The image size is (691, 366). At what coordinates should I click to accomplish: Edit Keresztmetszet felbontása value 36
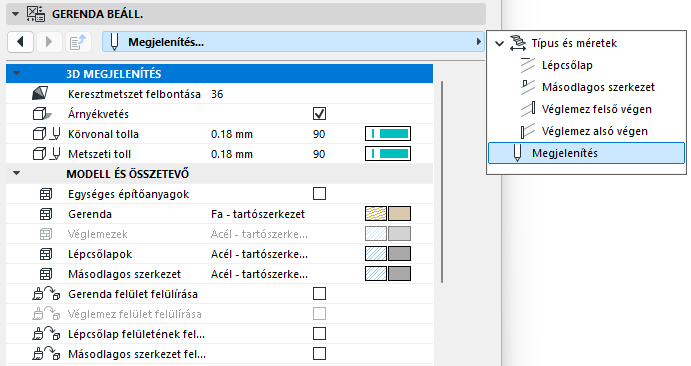pos(217,94)
